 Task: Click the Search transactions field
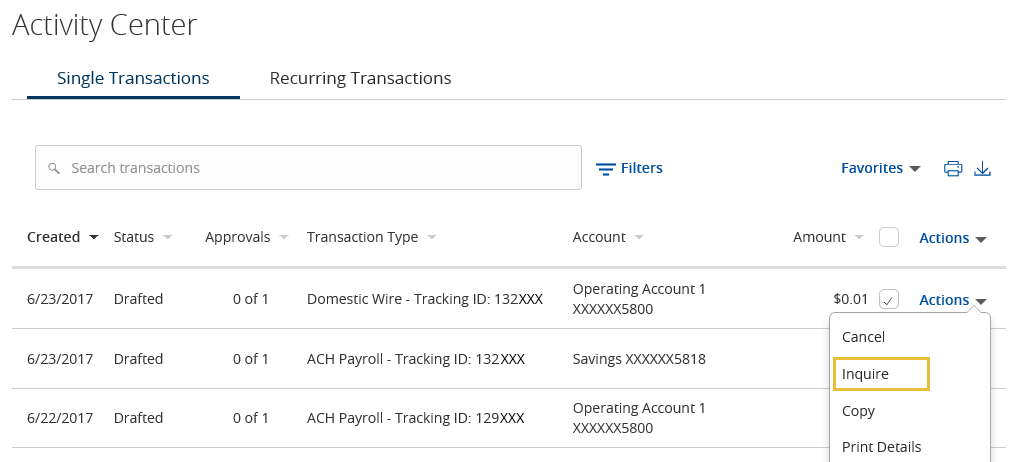tap(308, 168)
